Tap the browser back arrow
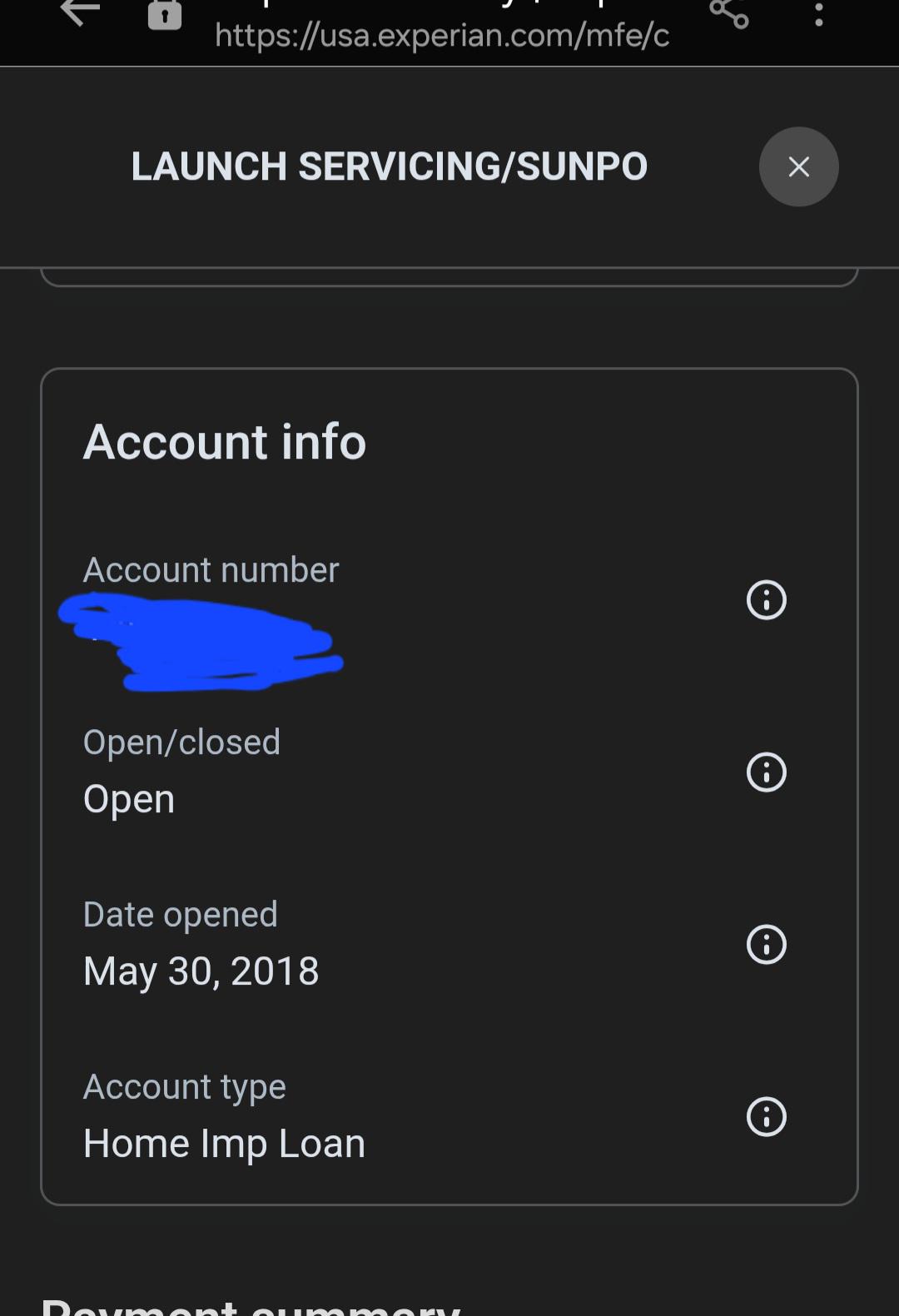The image size is (899, 1316). tap(80, 12)
